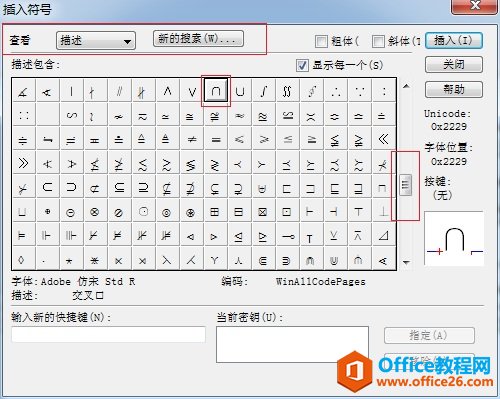
Task: Select the not equal ≠ symbol
Action: (x=192, y=139)
